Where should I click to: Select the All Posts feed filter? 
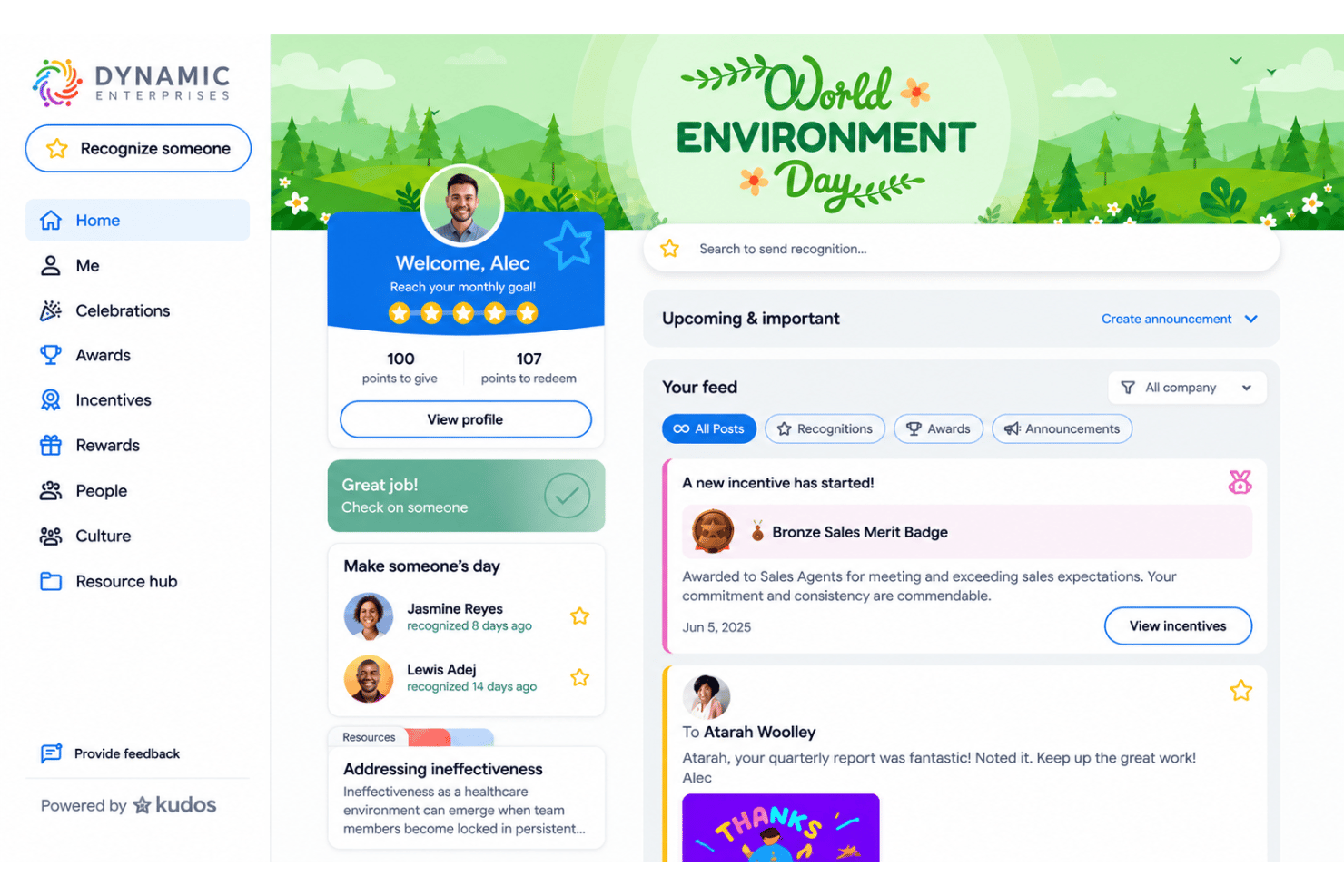[x=709, y=428]
